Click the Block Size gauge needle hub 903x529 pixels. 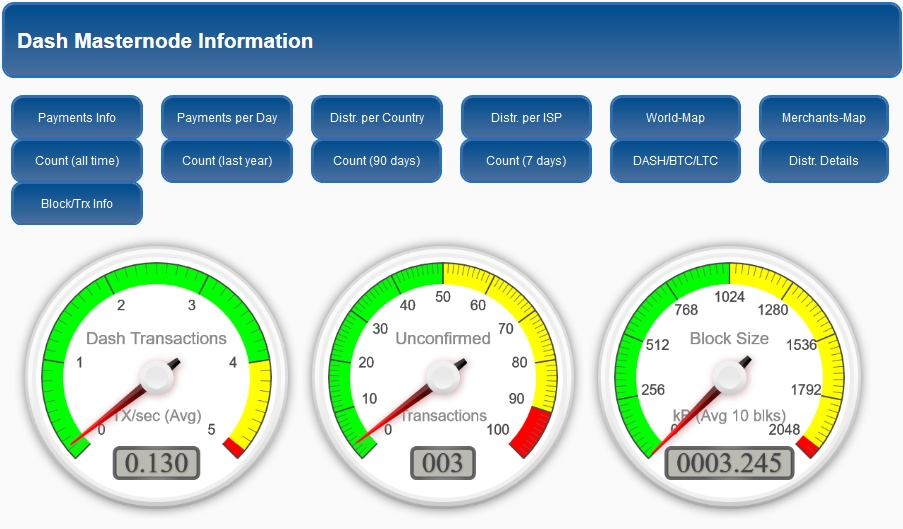tap(729, 377)
